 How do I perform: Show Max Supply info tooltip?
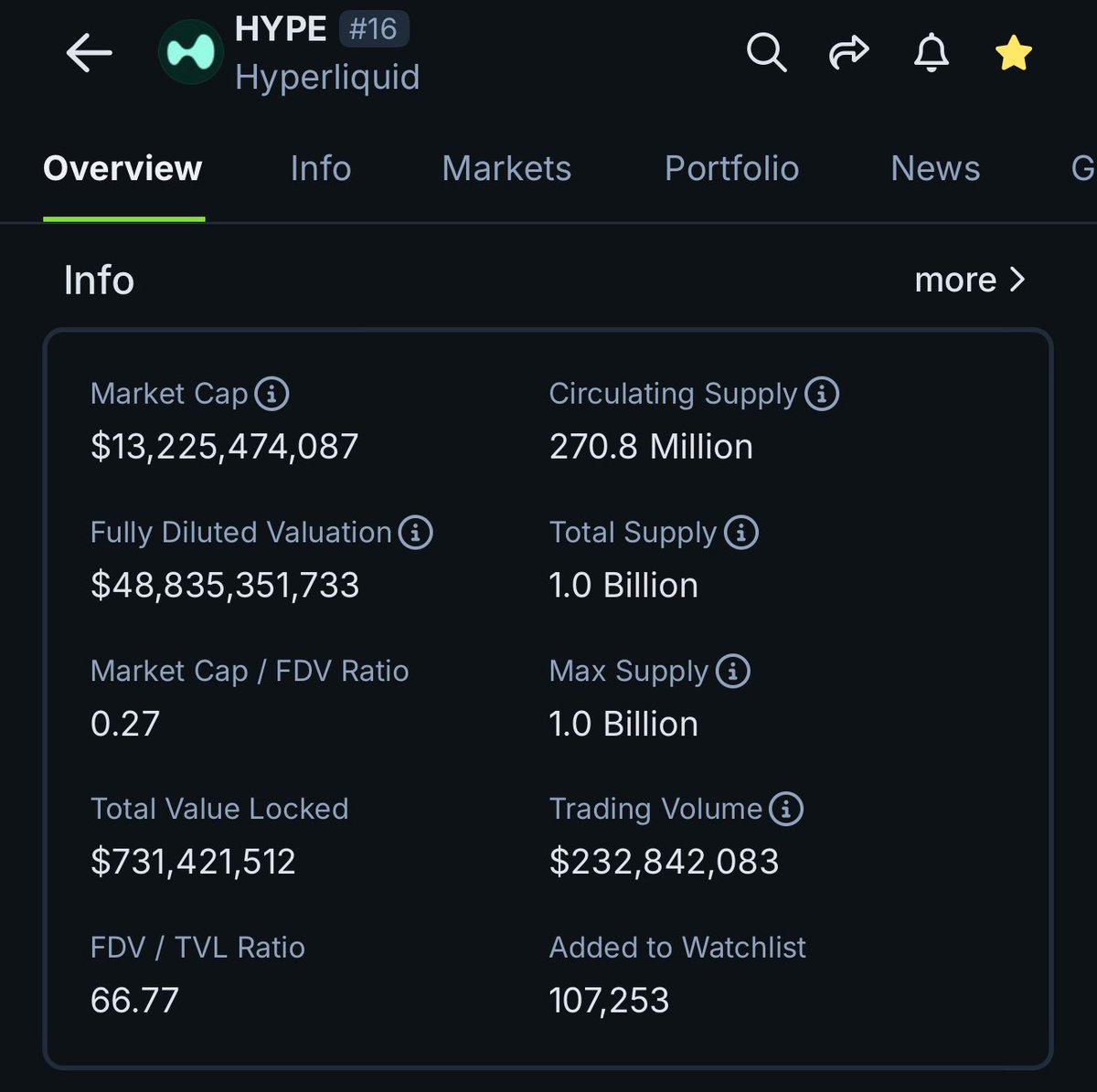pyautogui.click(x=733, y=671)
